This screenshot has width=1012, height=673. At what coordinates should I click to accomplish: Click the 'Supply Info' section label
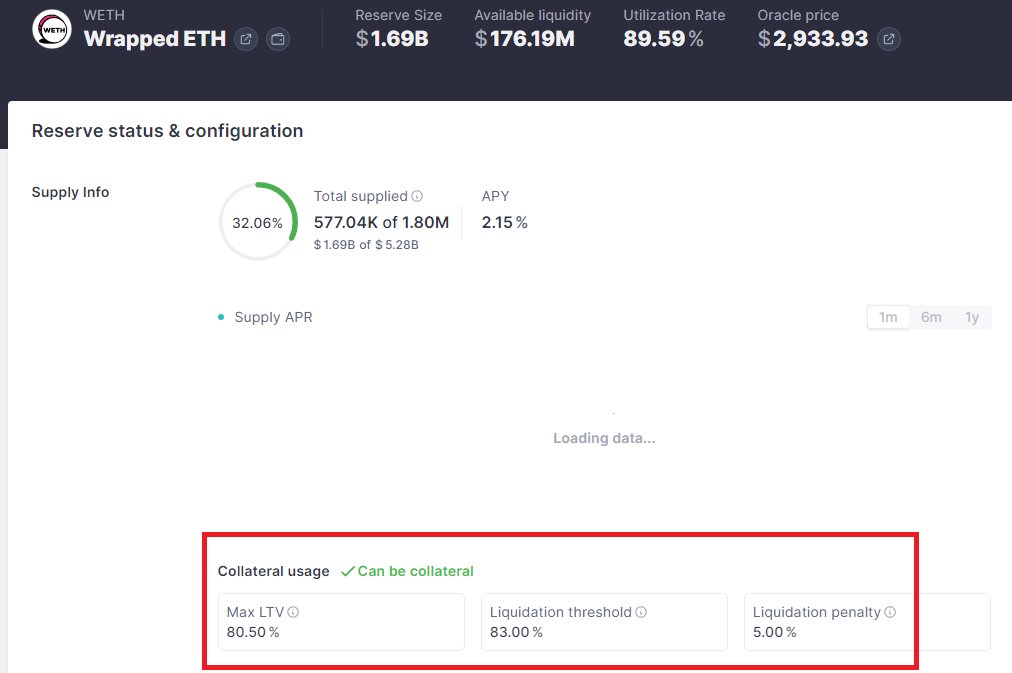[70, 192]
